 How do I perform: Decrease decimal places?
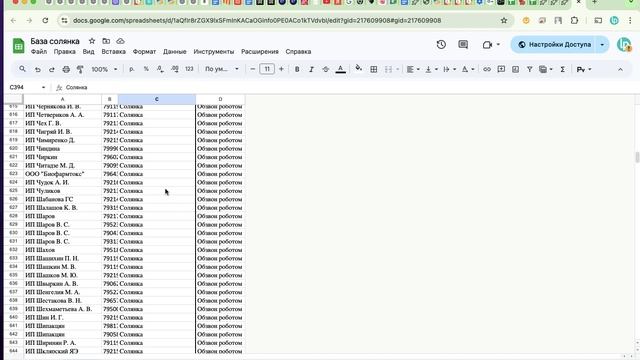click(160, 69)
